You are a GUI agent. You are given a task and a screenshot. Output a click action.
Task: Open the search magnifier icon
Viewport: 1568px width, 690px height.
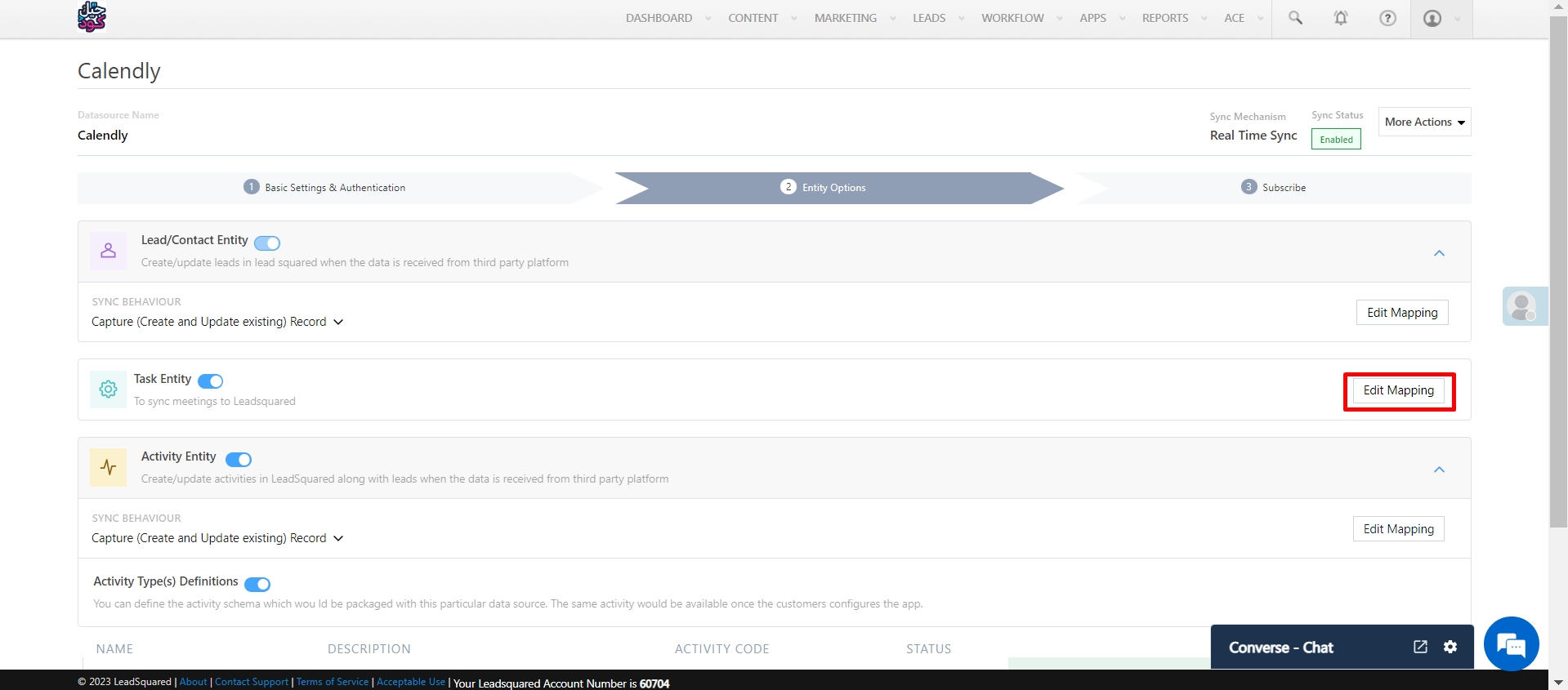[x=1295, y=18]
